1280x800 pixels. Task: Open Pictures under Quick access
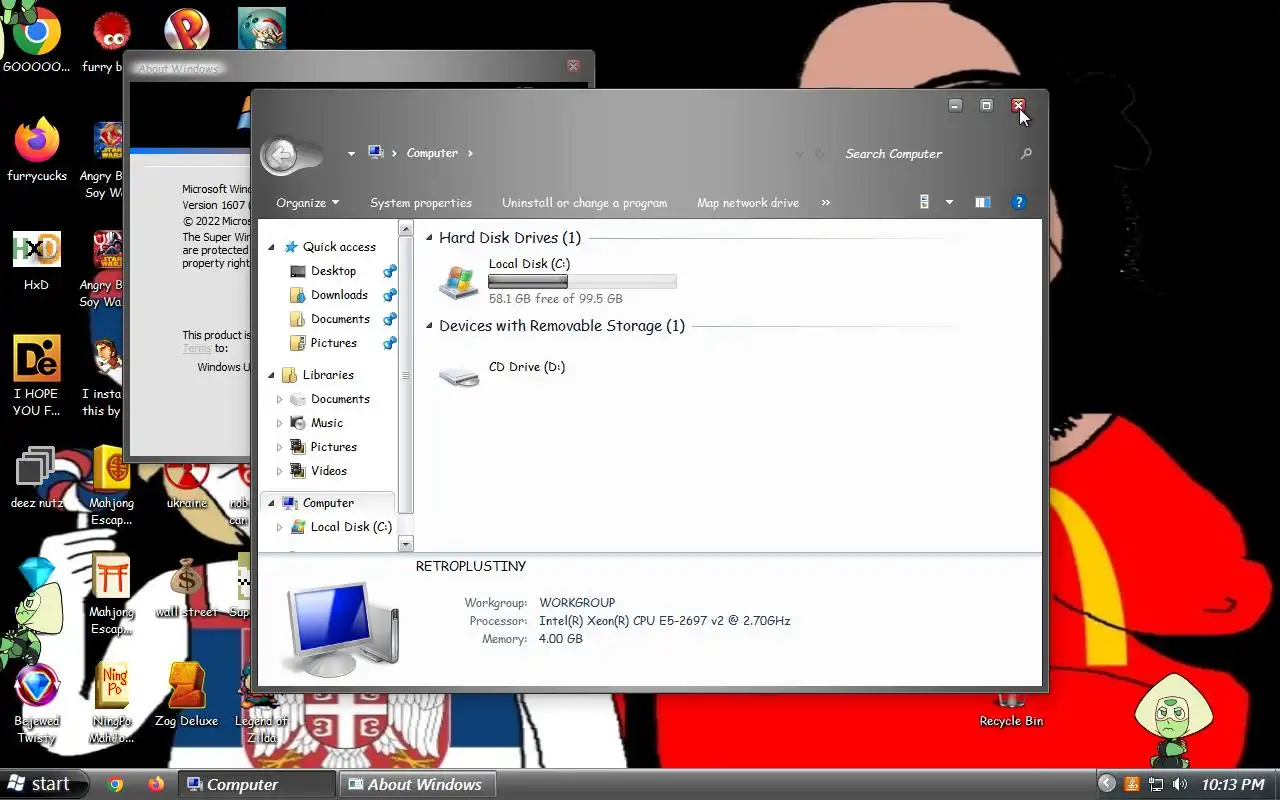click(333, 343)
